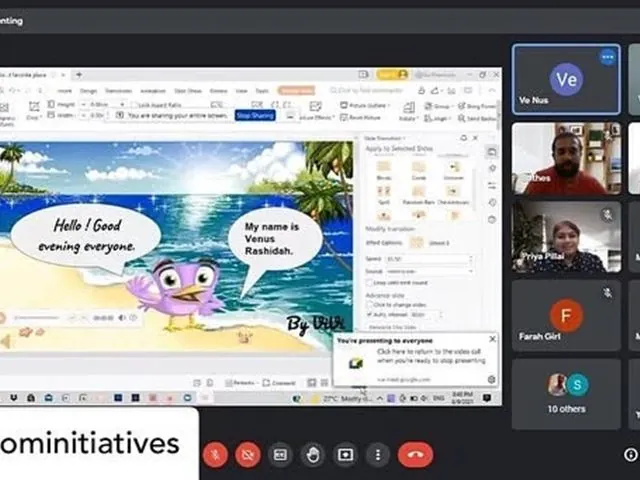
Task: Open Comment in the status bar
Action: [x=279, y=383]
